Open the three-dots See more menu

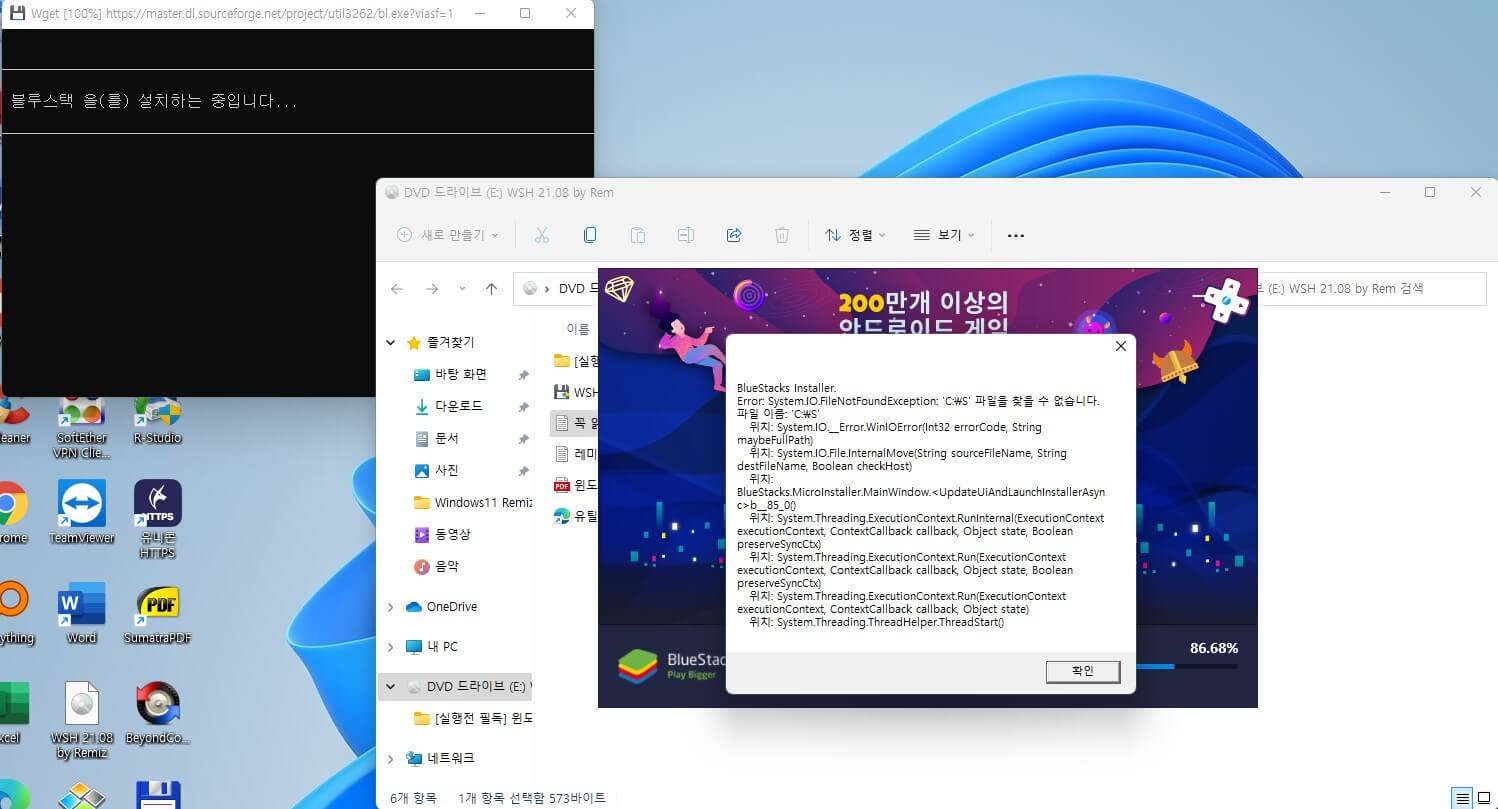point(1016,235)
